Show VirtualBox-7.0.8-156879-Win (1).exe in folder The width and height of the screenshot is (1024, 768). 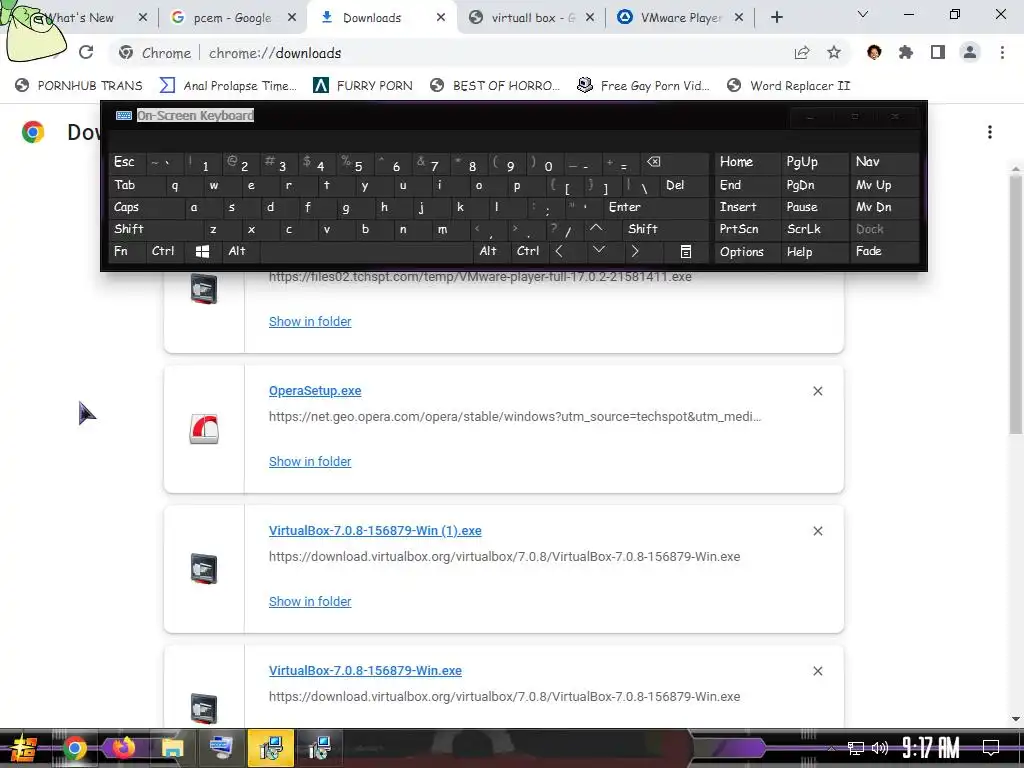pyautogui.click(x=310, y=601)
